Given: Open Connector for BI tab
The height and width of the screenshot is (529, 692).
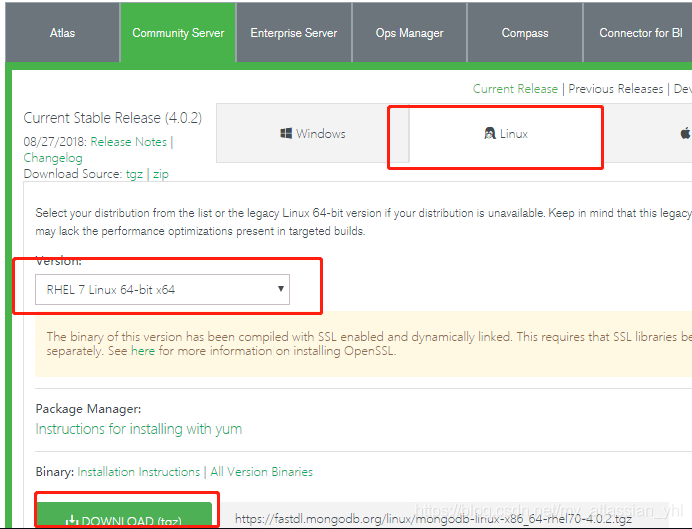Looking at the screenshot, I should pos(640,33).
